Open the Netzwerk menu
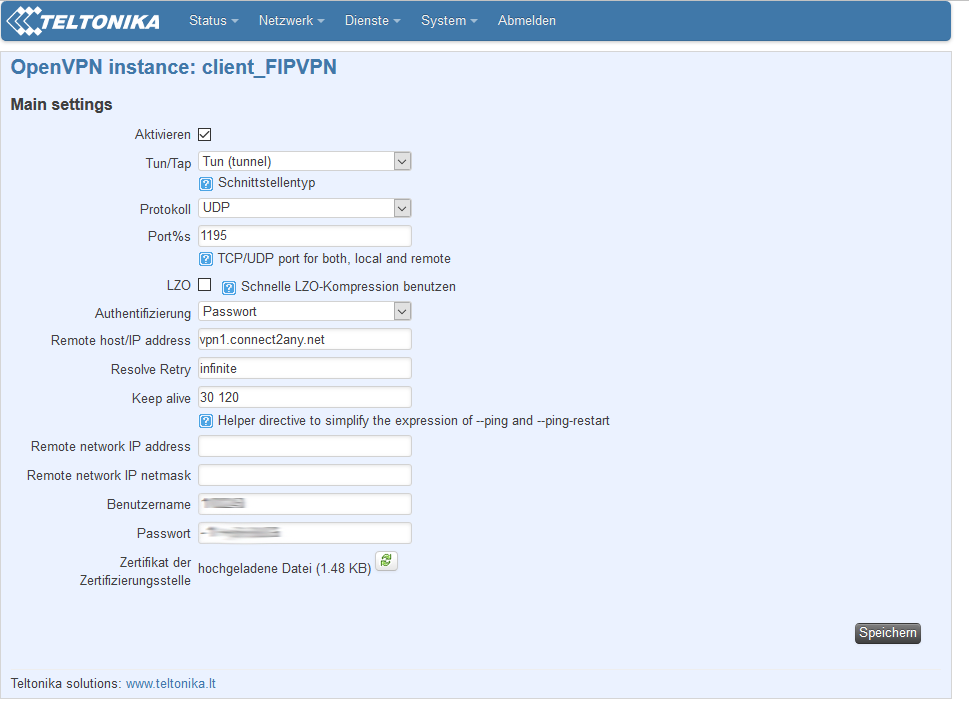Screen dimensions: 969x724 [291, 21]
